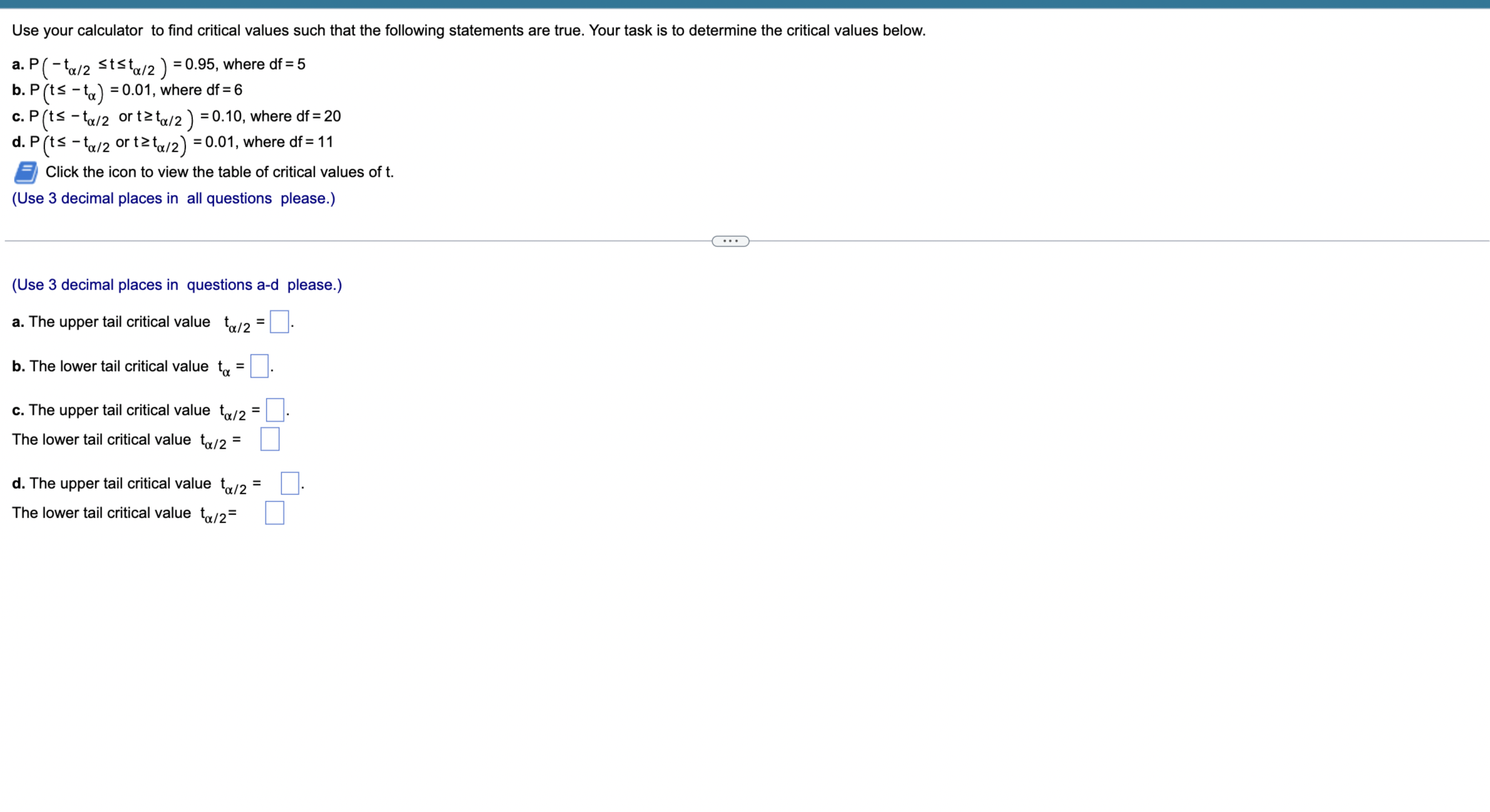
Task: Click the 'b. The lower tail critical value' label
Action: [x=110, y=367]
